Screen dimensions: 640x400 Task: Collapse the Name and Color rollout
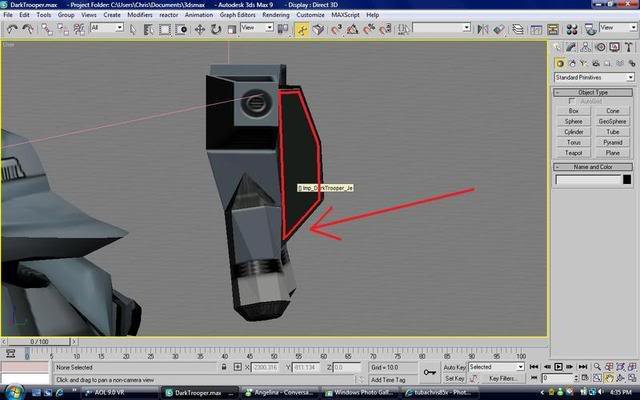click(x=593, y=167)
